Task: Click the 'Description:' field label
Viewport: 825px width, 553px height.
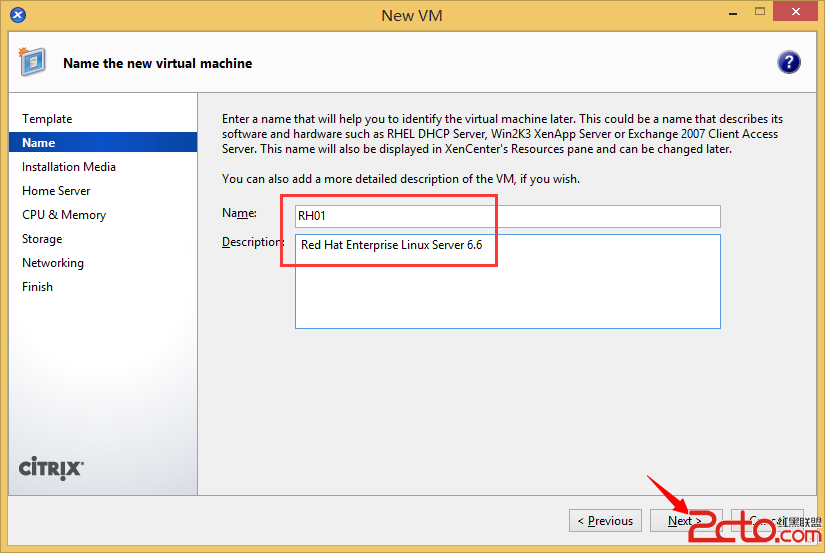Action: click(253, 242)
